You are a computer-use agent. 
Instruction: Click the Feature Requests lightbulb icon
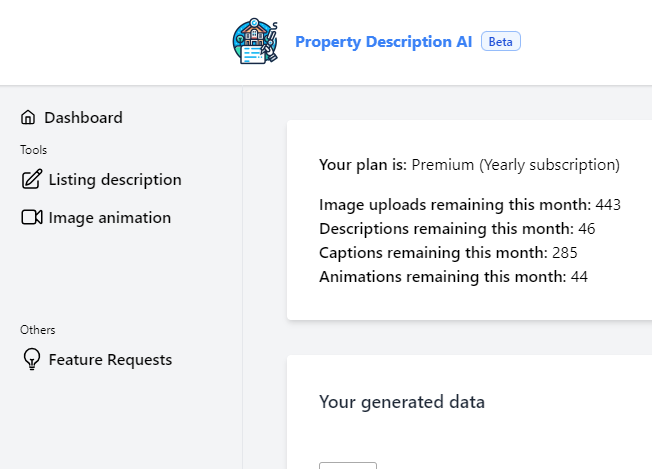(31, 360)
